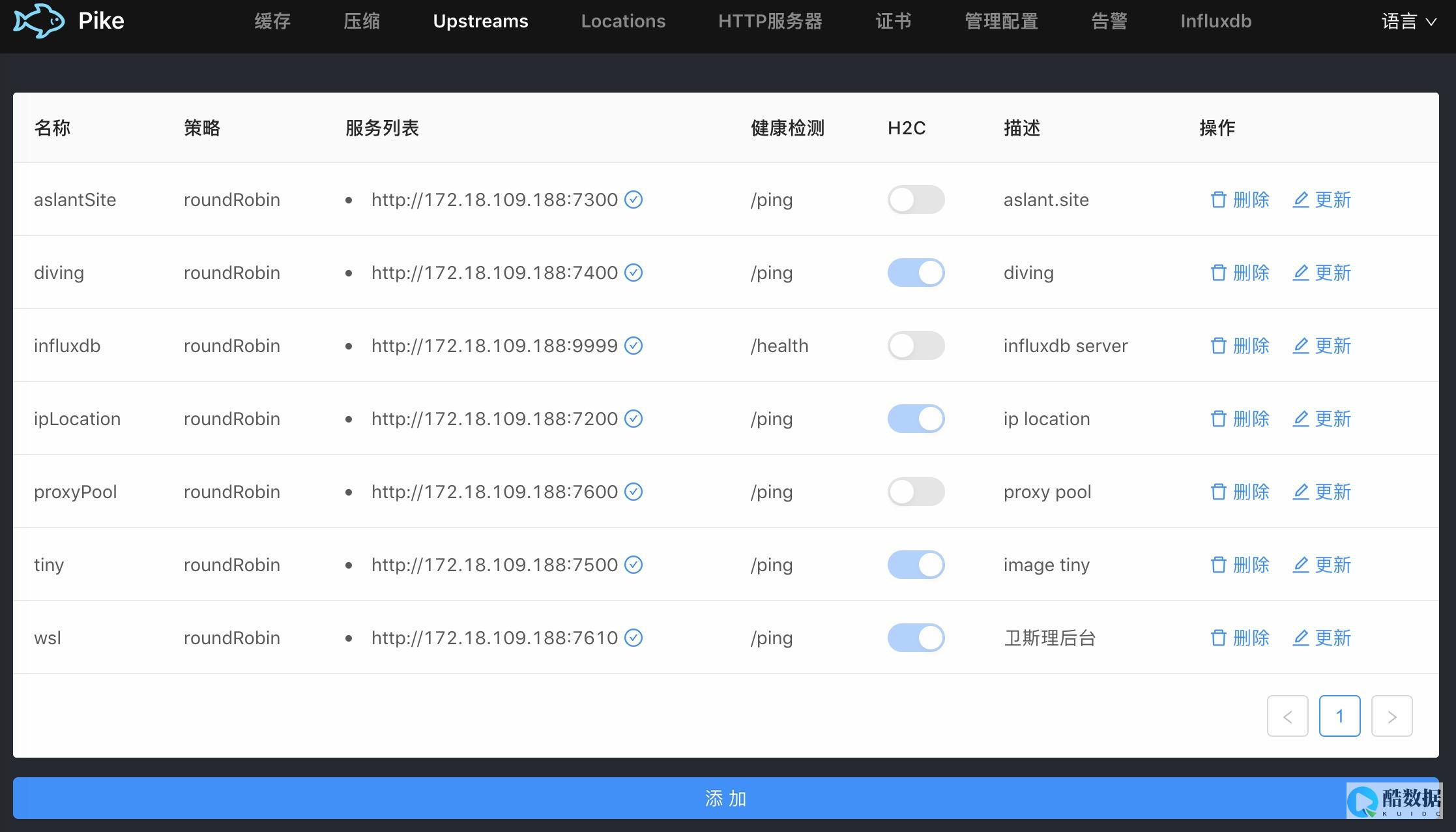This screenshot has height=832, width=1456.
Task: Enable H2C for proxyPool
Action: coord(916,492)
